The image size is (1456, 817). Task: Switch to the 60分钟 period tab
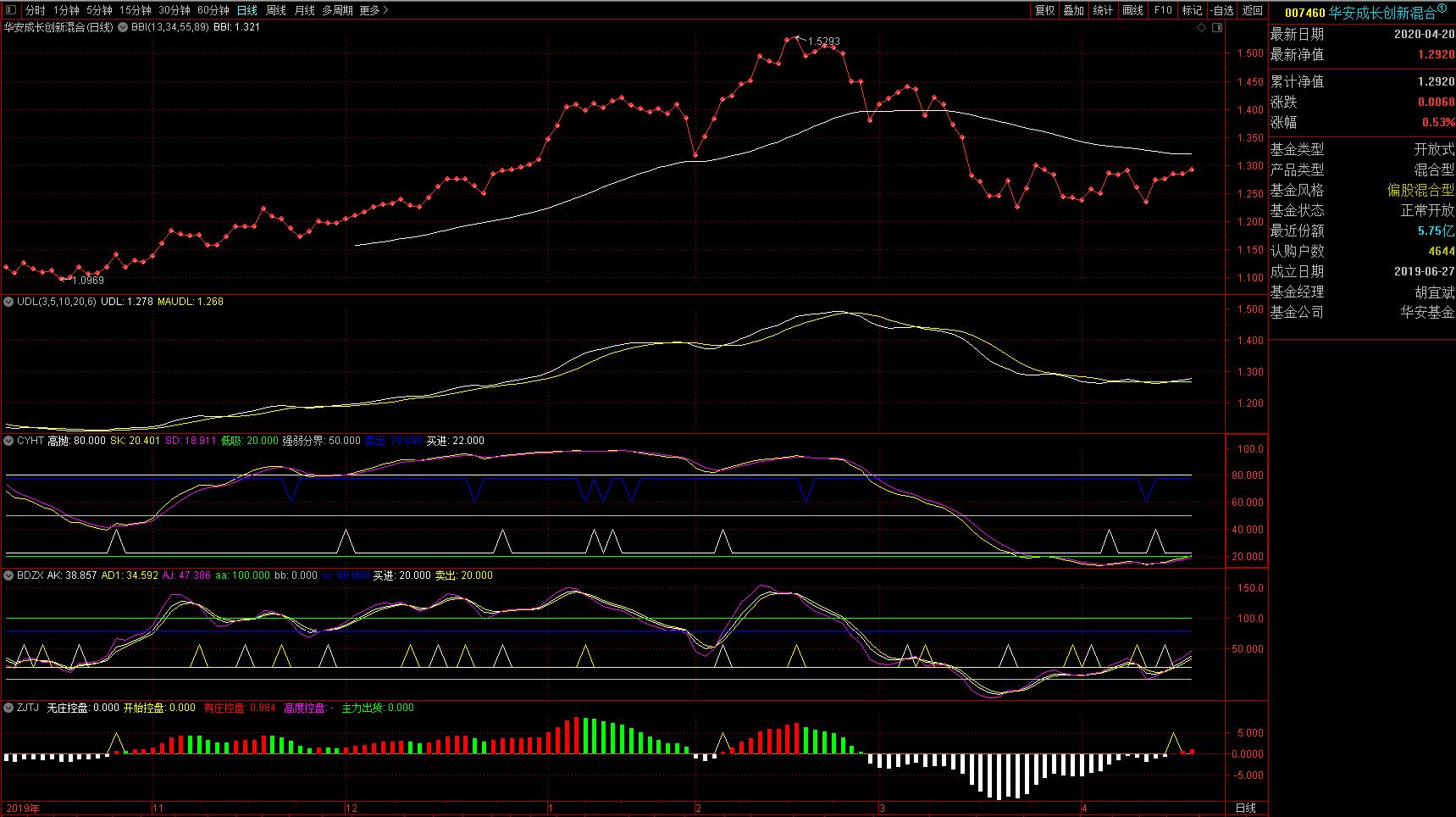click(x=213, y=10)
